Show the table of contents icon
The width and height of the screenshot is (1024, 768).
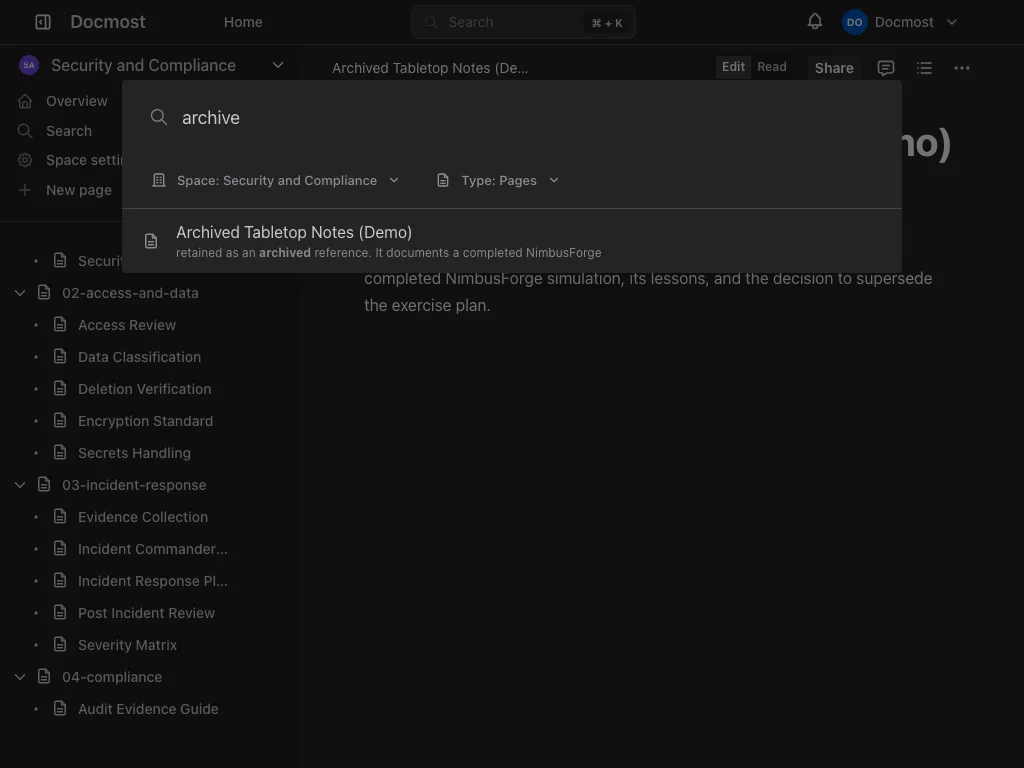(x=924, y=68)
